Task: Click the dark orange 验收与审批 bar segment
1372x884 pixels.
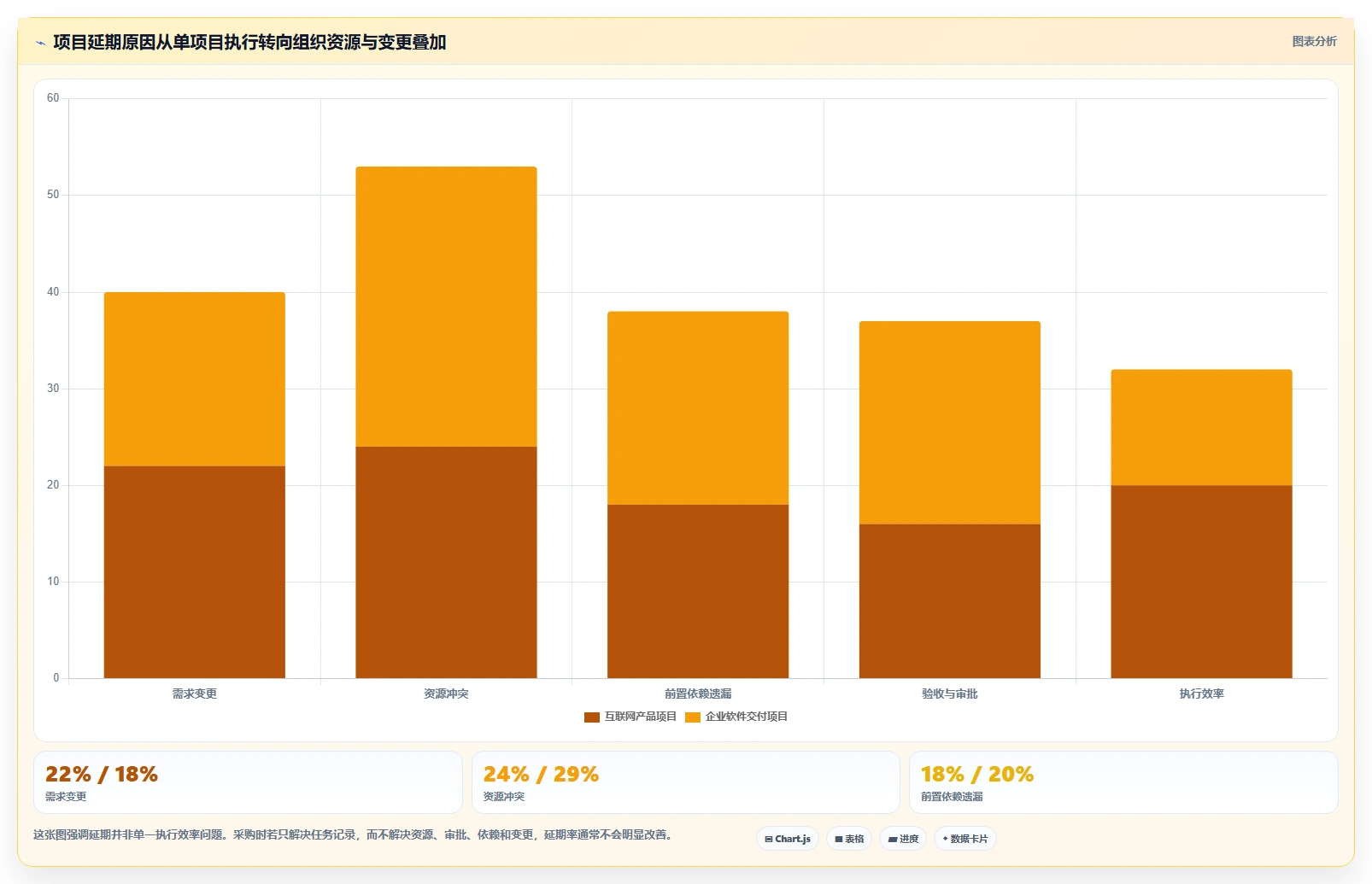Action: 950,601
